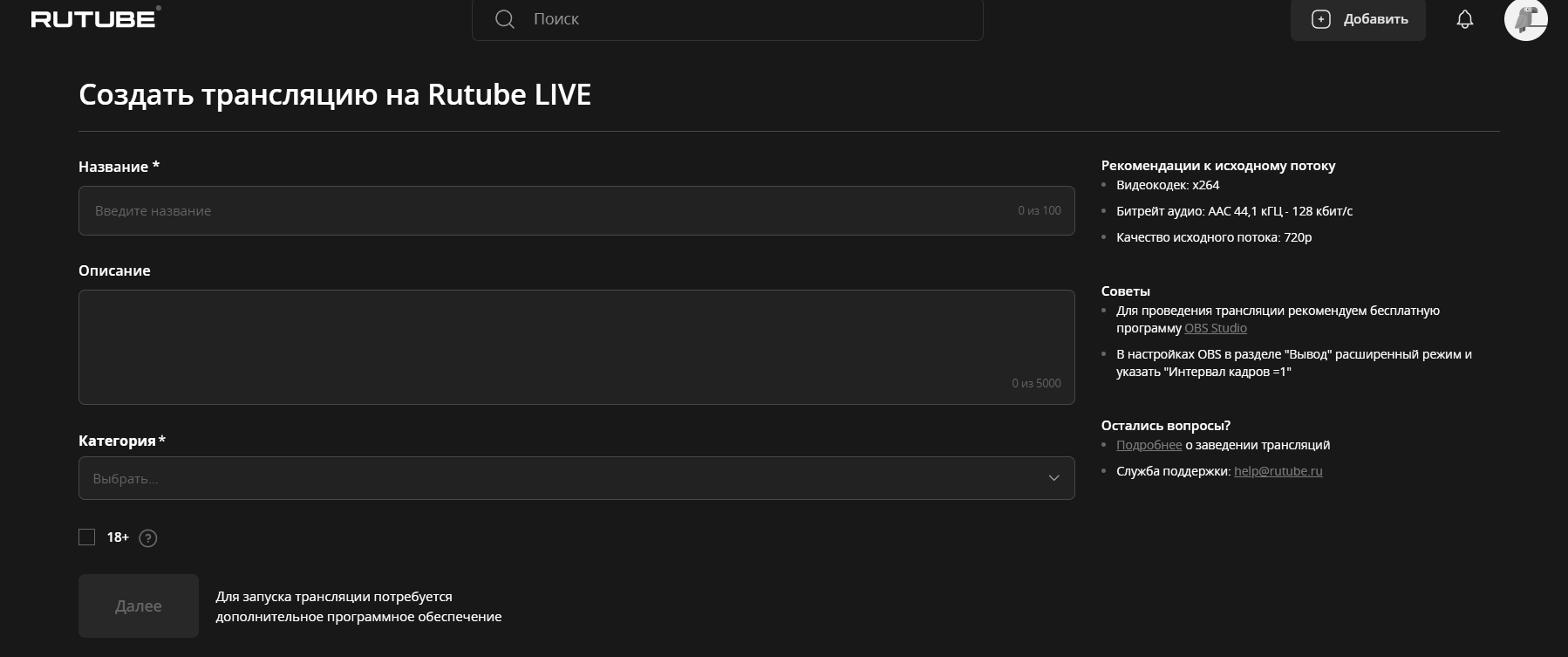
Task: Click the magnifying glass search icon
Action: point(504,19)
